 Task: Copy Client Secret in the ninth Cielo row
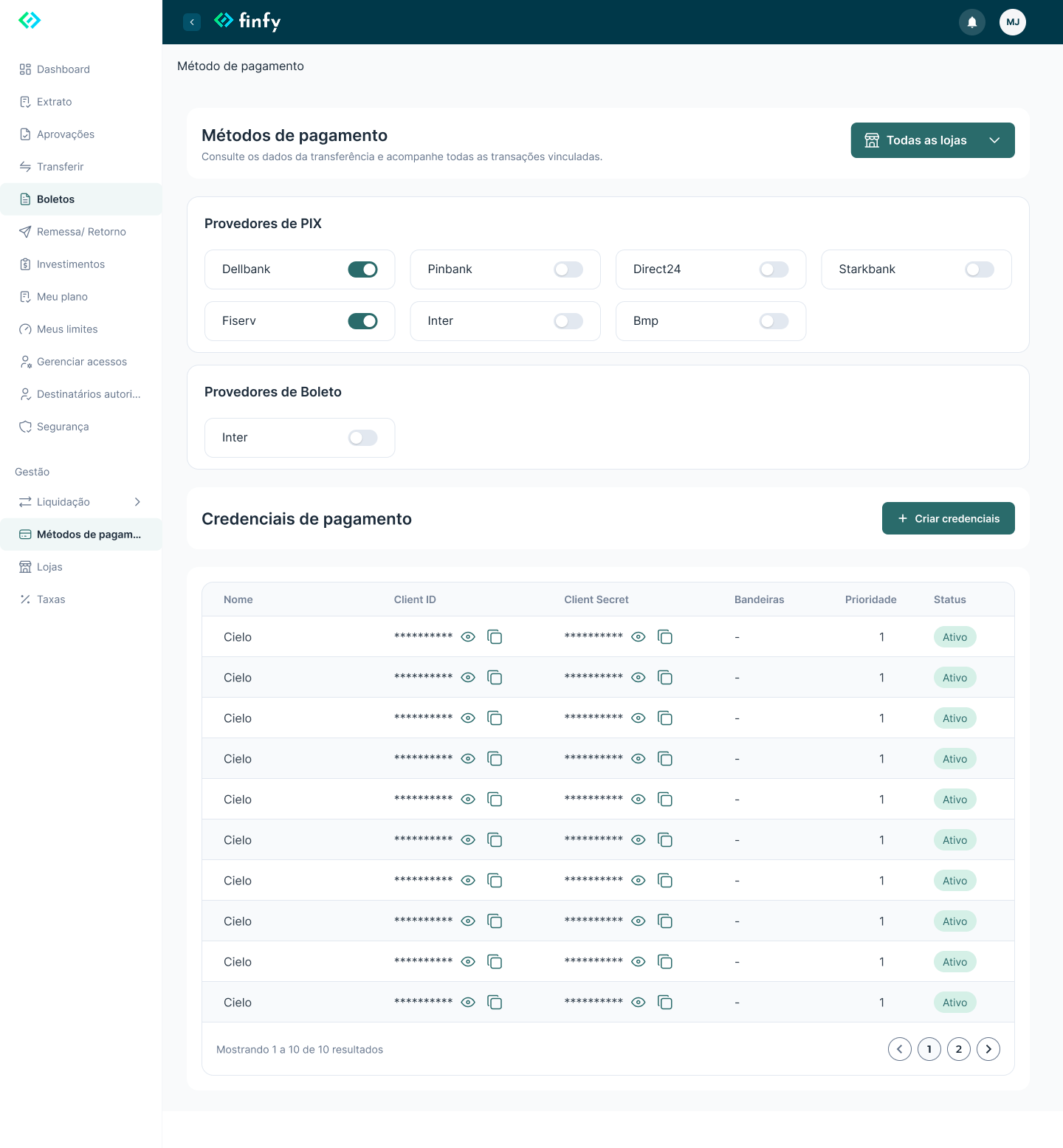point(665,962)
